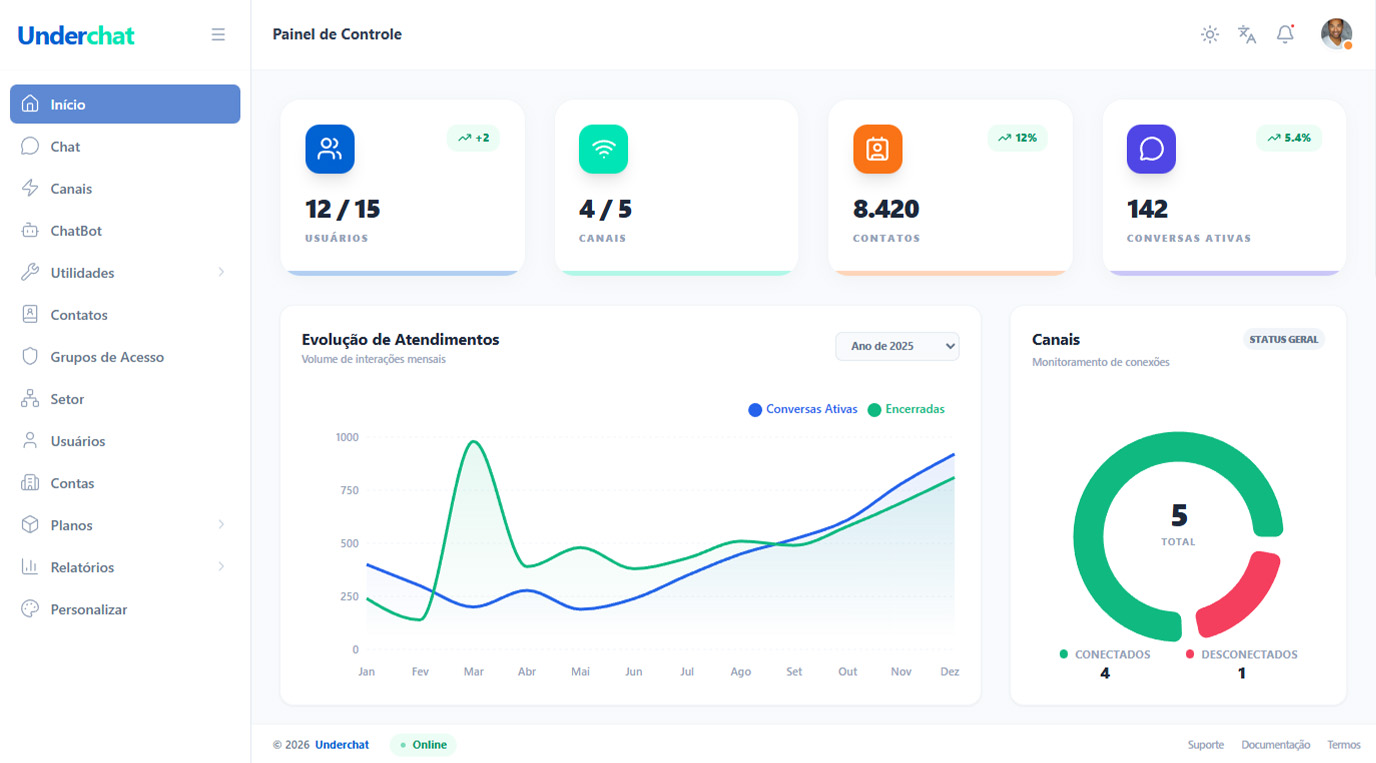
Task: Click the green wifi channels icon
Action: (603, 149)
